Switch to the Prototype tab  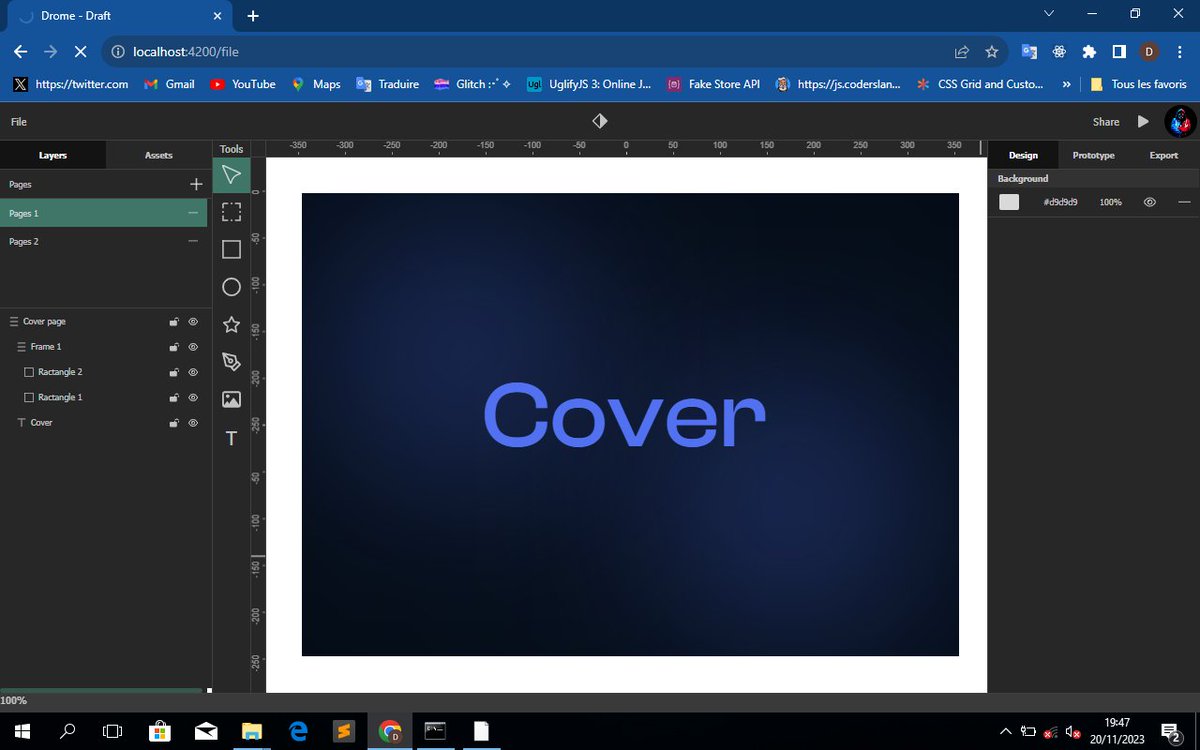tap(1093, 155)
